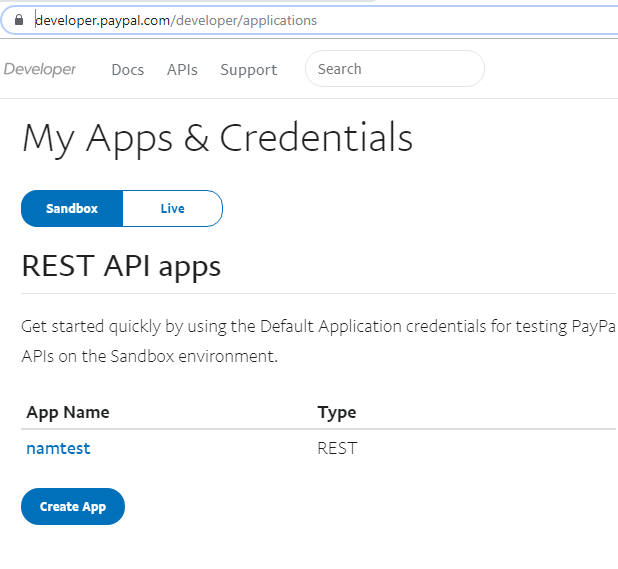Screen dimensions: 618x569
Task: Switch to Live environment
Action: [173, 208]
